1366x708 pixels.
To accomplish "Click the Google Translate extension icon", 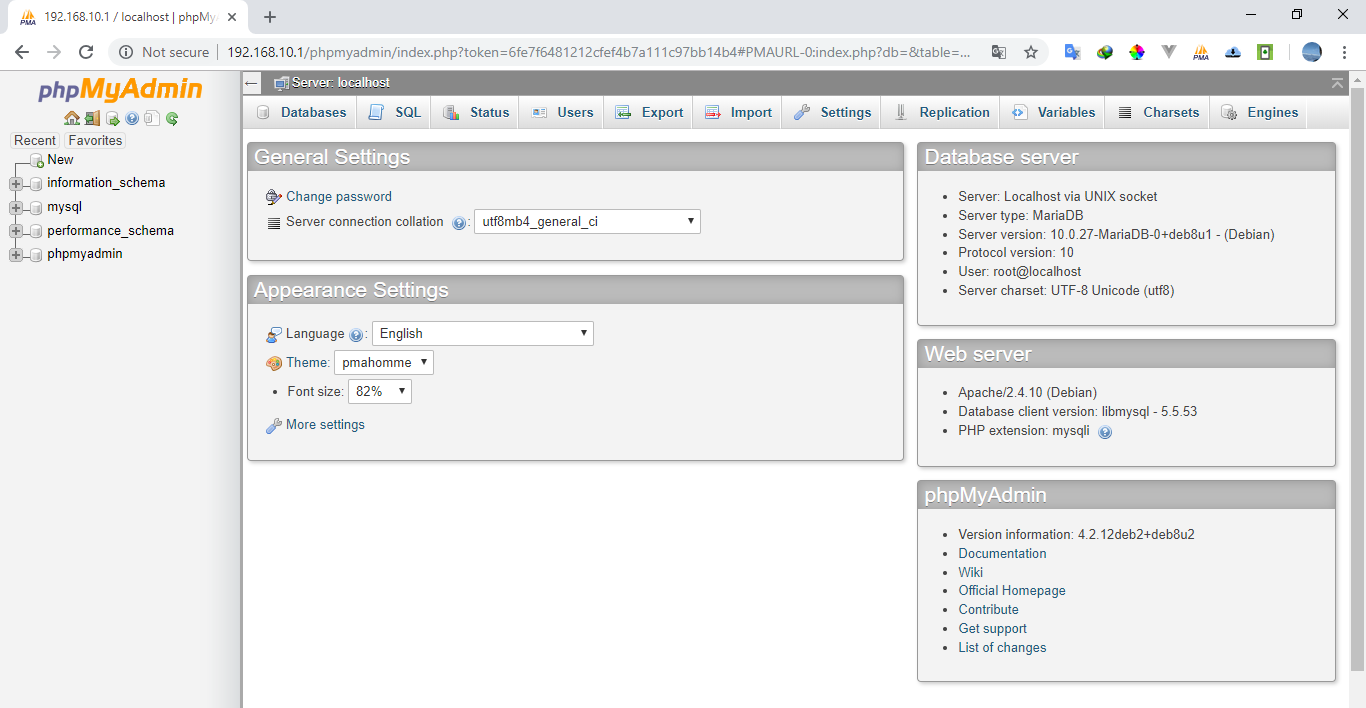I will click(x=1072, y=52).
